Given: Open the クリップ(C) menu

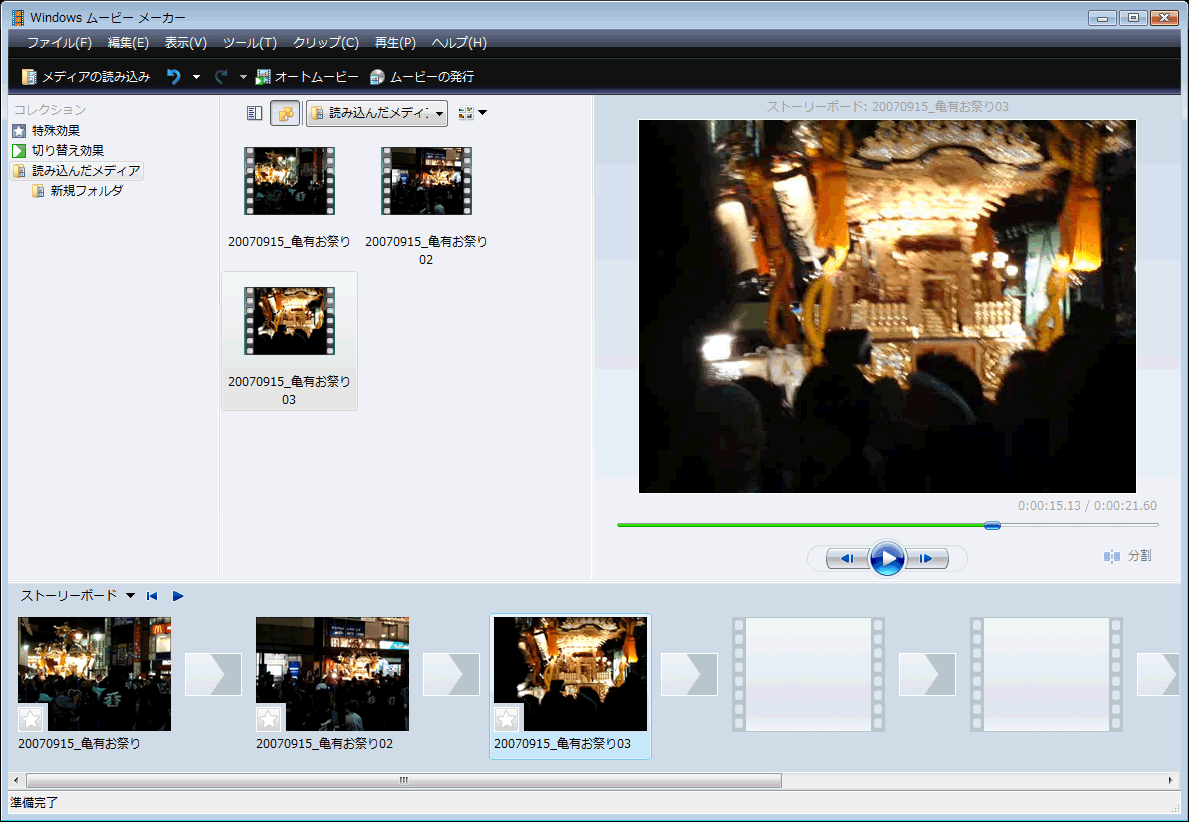Looking at the screenshot, I should [x=325, y=43].
